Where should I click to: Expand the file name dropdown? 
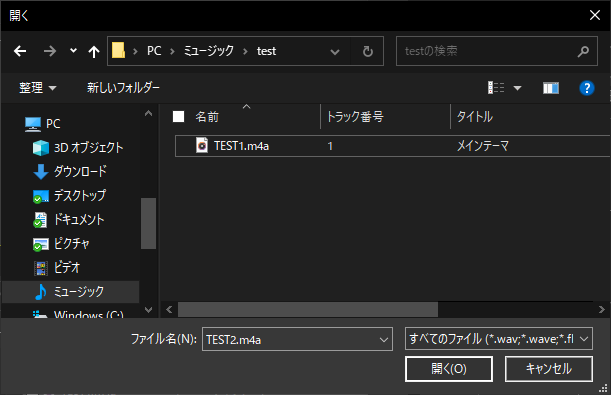384,340
